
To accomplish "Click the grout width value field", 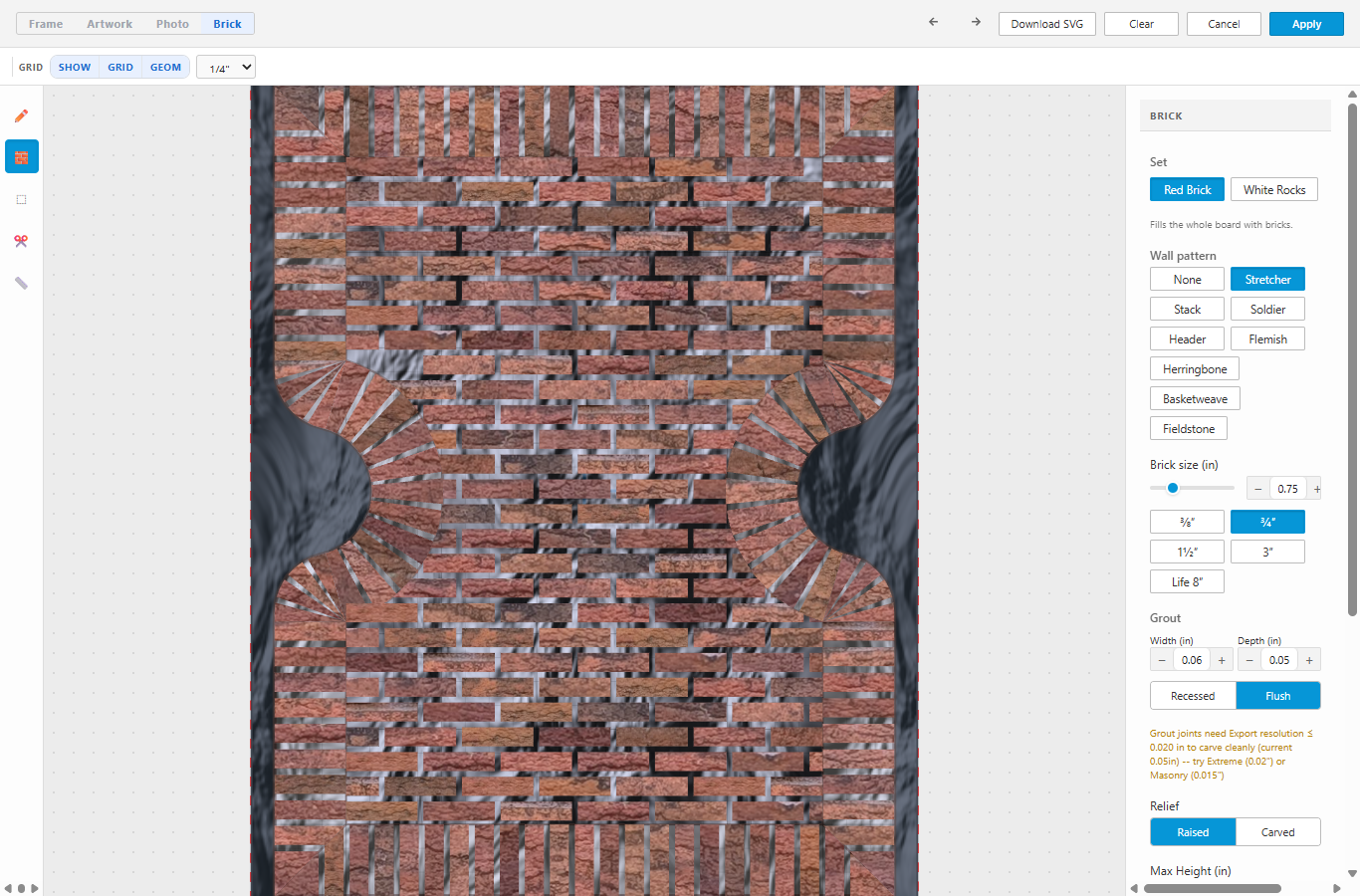I will pyautogui.click(x=1192, y=660).
